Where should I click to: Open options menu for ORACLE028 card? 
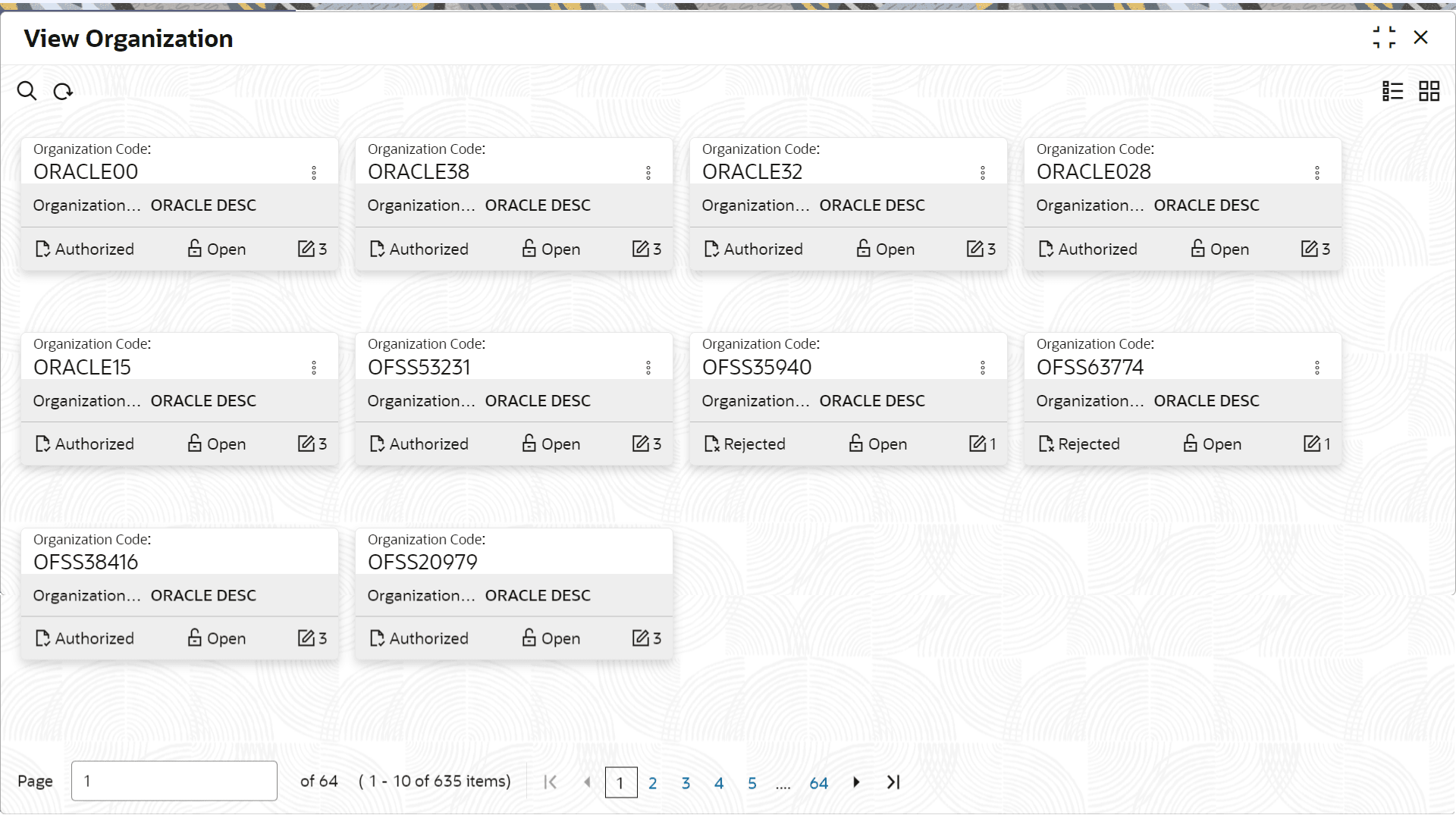pos(1317,173)
